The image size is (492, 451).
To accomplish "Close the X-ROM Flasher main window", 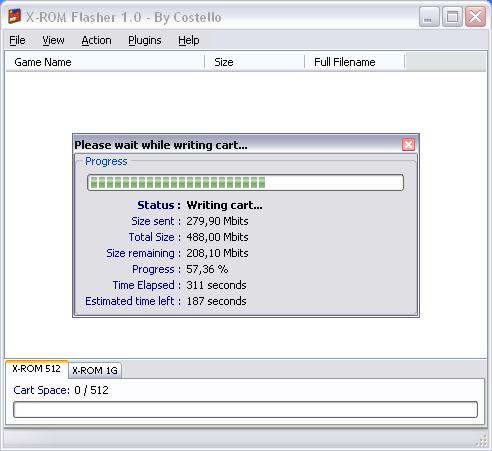I will [x=475, y=16].
